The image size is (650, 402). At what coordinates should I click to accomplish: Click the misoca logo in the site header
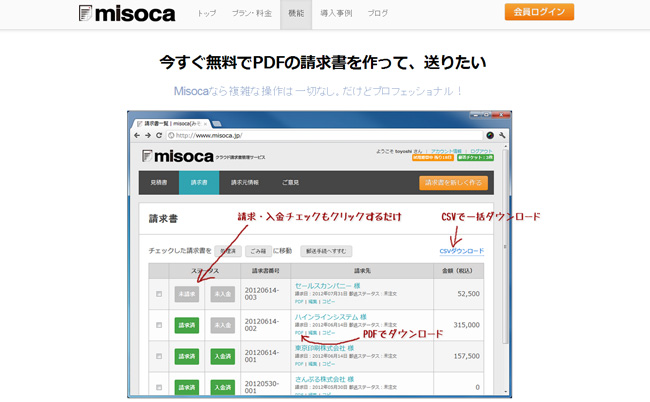(x=127, y=14)
